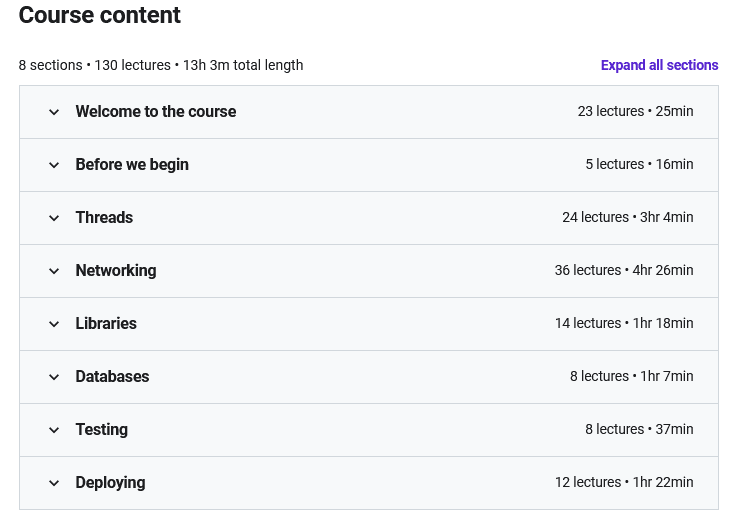This screenshot has width=735, height=521.
Task: Click the Threads section title
Action: point(104,218)
